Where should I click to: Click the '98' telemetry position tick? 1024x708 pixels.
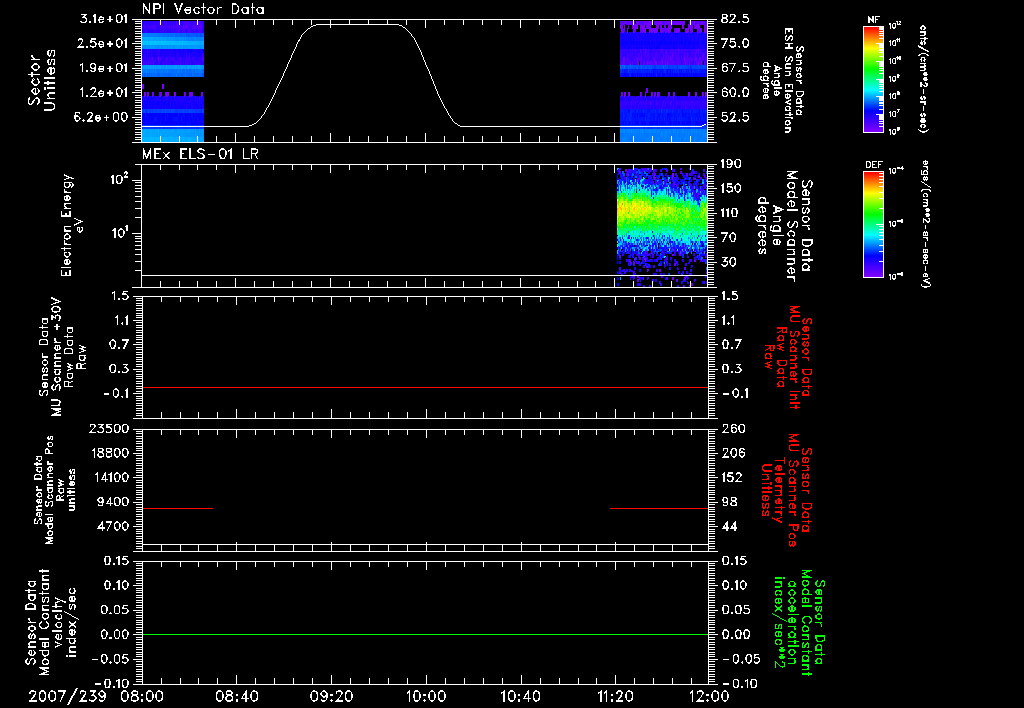click(x=729, y=502)
